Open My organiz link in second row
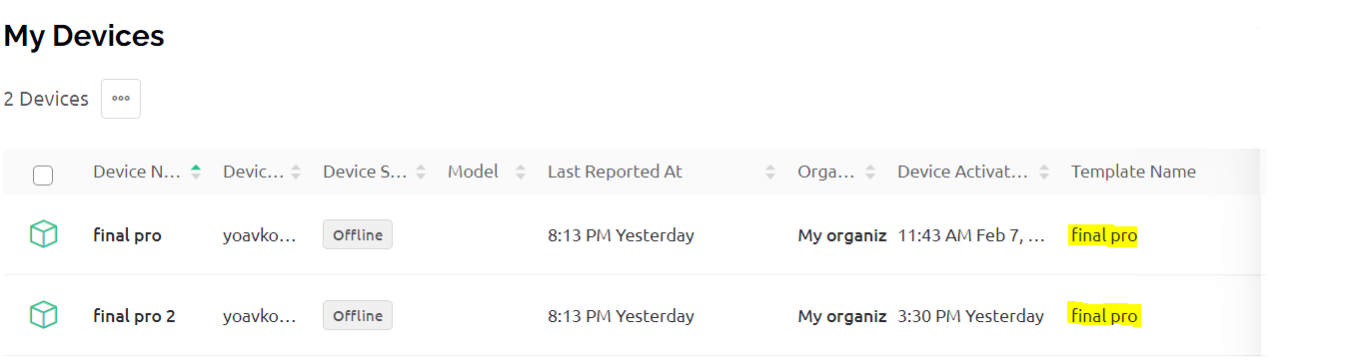Viewport: 1356px width, 360px height. [842, 316]
